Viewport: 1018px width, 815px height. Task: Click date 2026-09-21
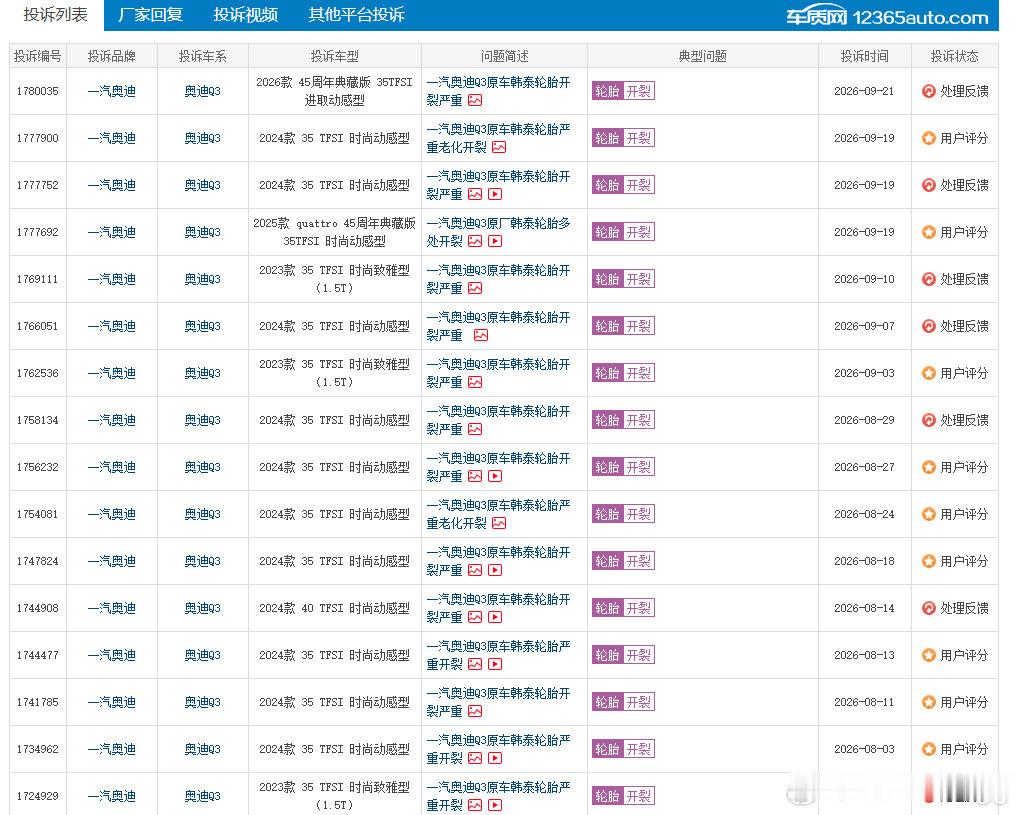click(864, 92)
